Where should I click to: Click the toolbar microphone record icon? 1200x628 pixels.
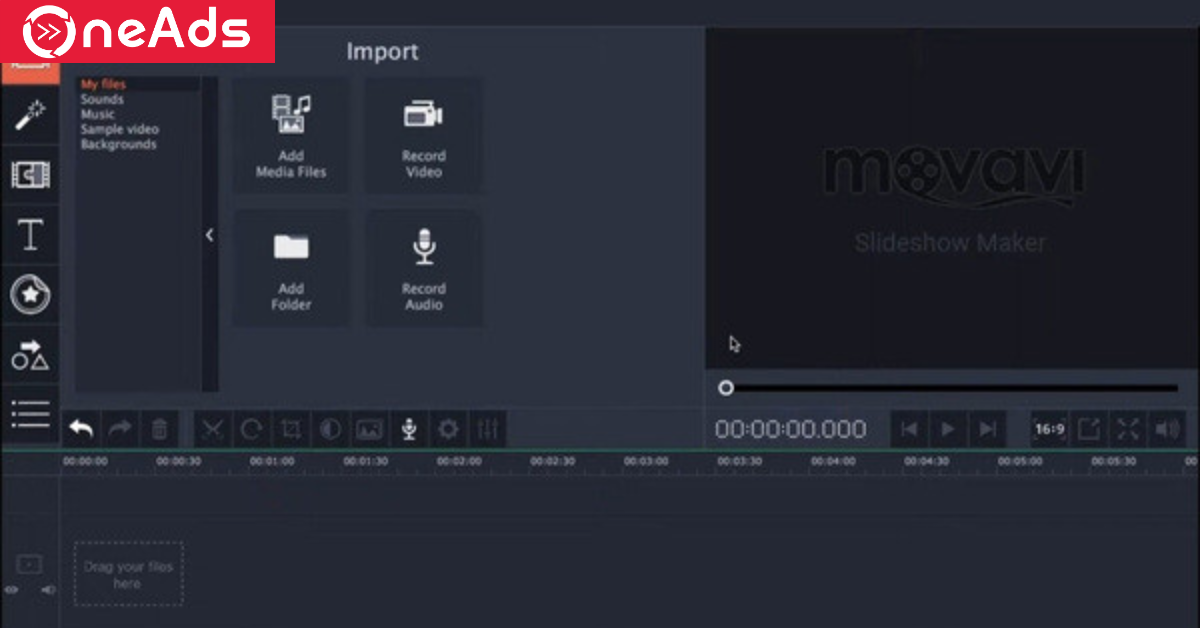tap(409, 430)
